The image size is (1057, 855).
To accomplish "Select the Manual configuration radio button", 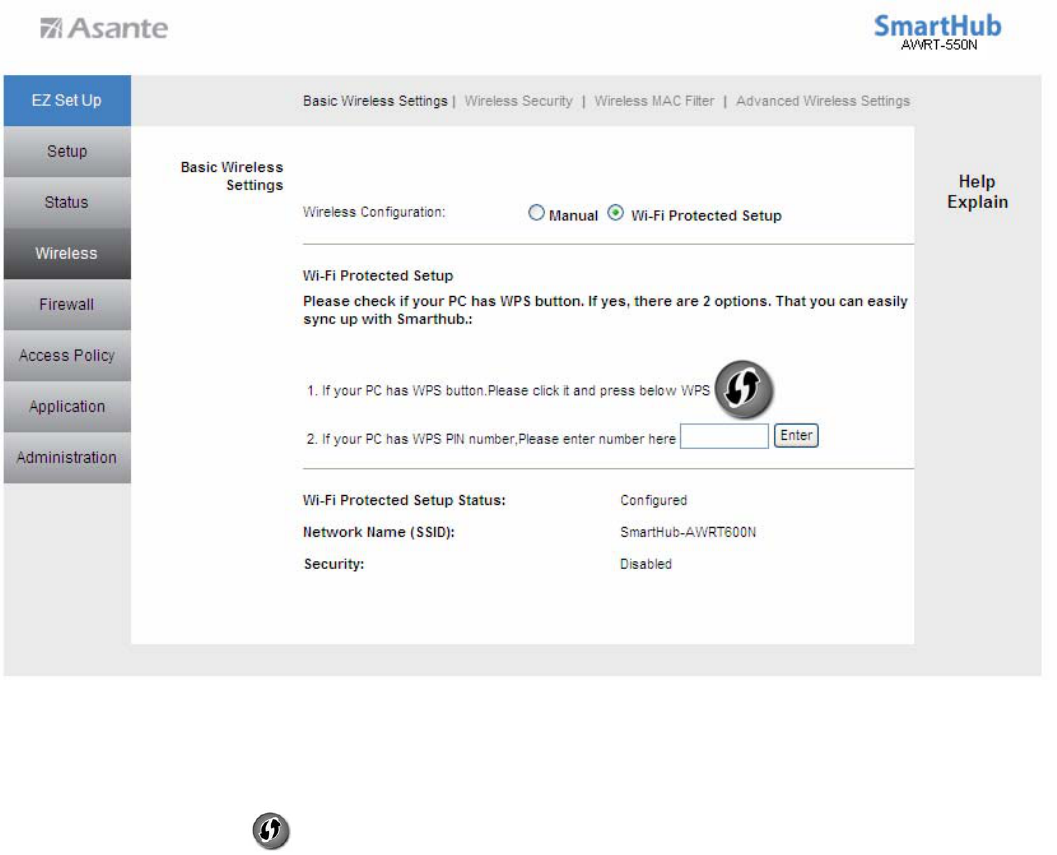I will coord(536,213).
